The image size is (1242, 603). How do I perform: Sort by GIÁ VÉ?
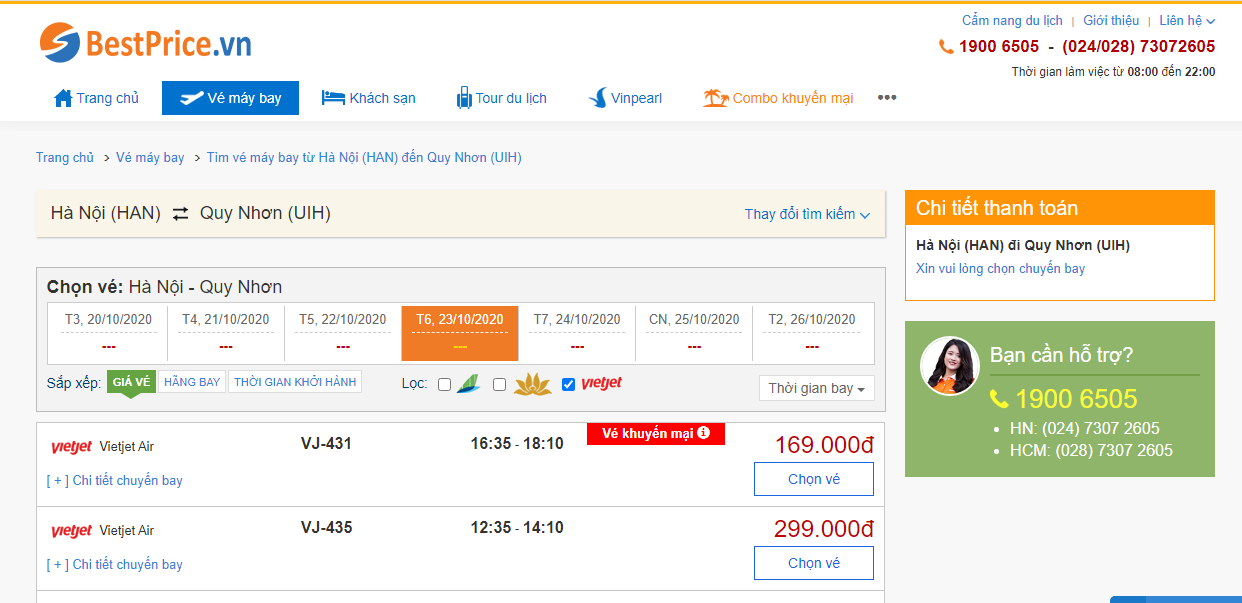131,382
